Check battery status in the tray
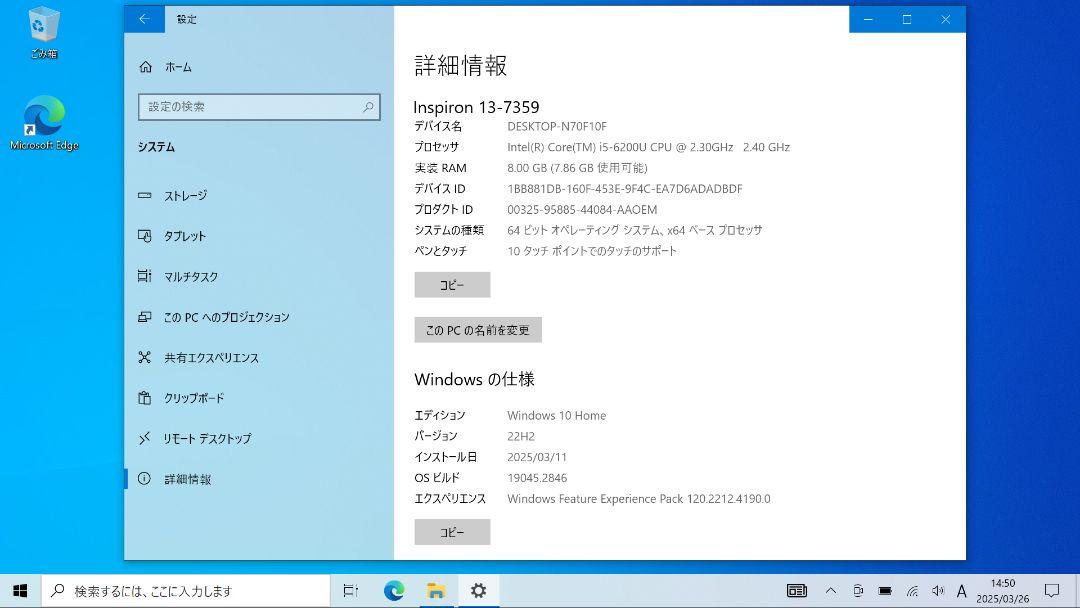This screenshot has width=1080, height=608. pos(885,591)
